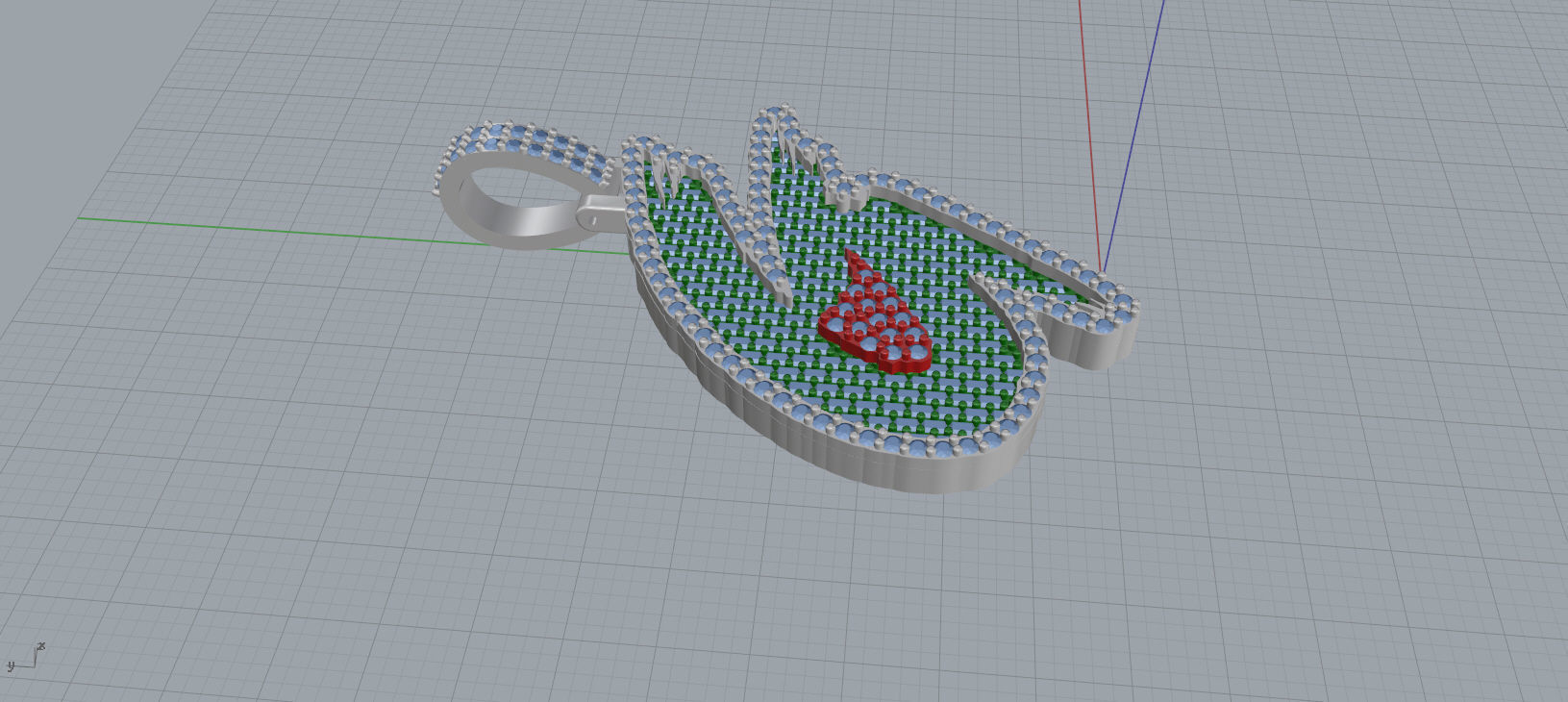
Task: Click the world axis icon in the viewport corner
Action: (x=25, y=658)
